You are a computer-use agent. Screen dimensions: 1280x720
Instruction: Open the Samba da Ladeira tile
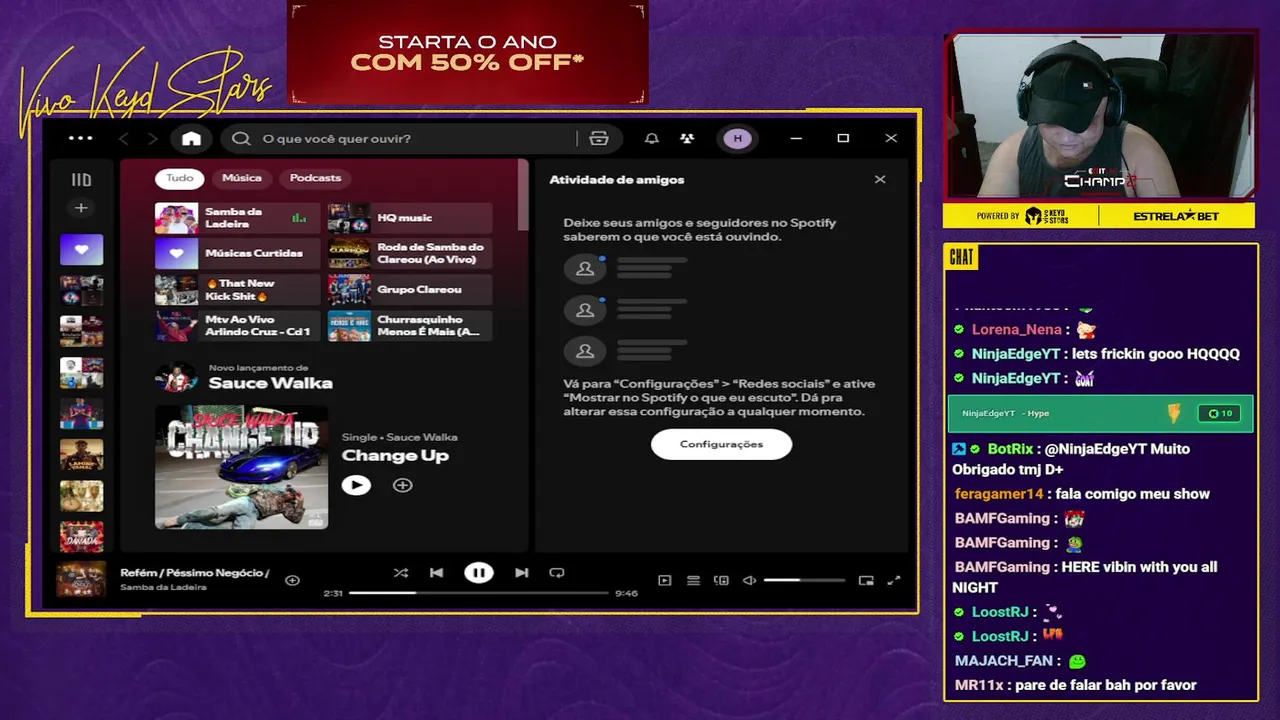pos(237,218)
